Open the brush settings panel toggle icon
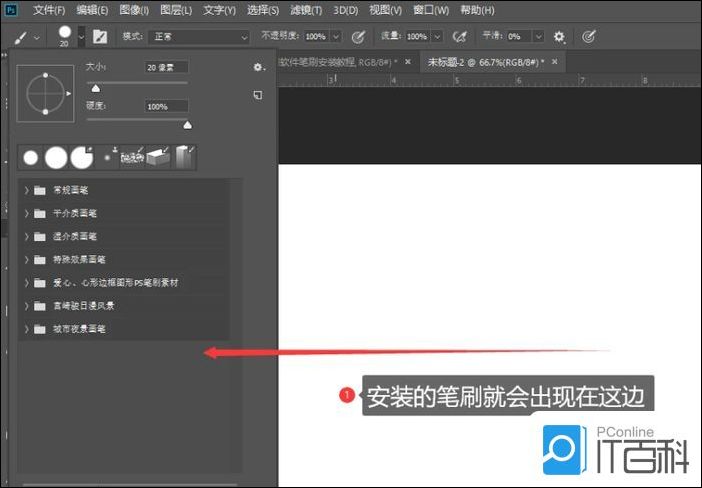The image size is (702, 488). (100, 36)
